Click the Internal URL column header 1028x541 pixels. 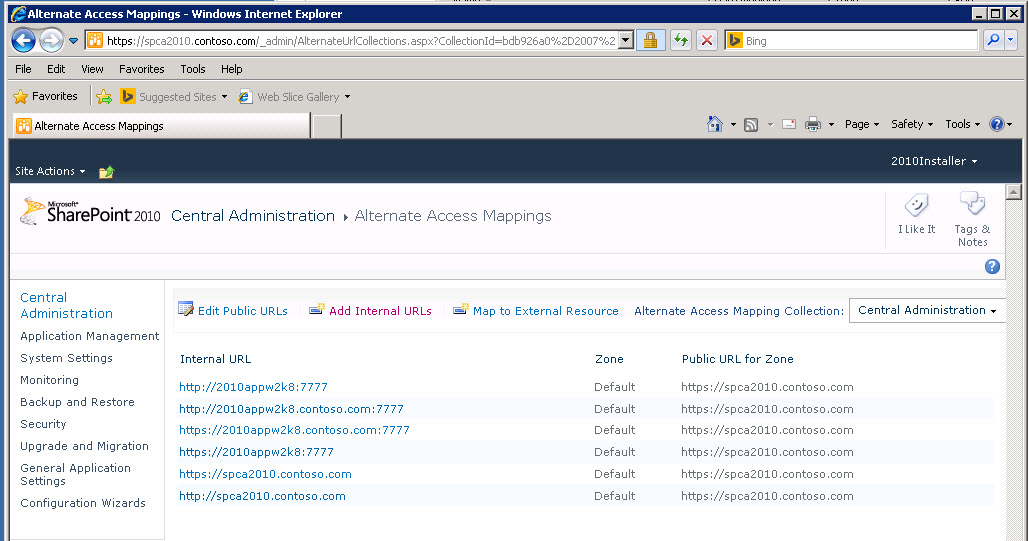(x=215, y=359)
